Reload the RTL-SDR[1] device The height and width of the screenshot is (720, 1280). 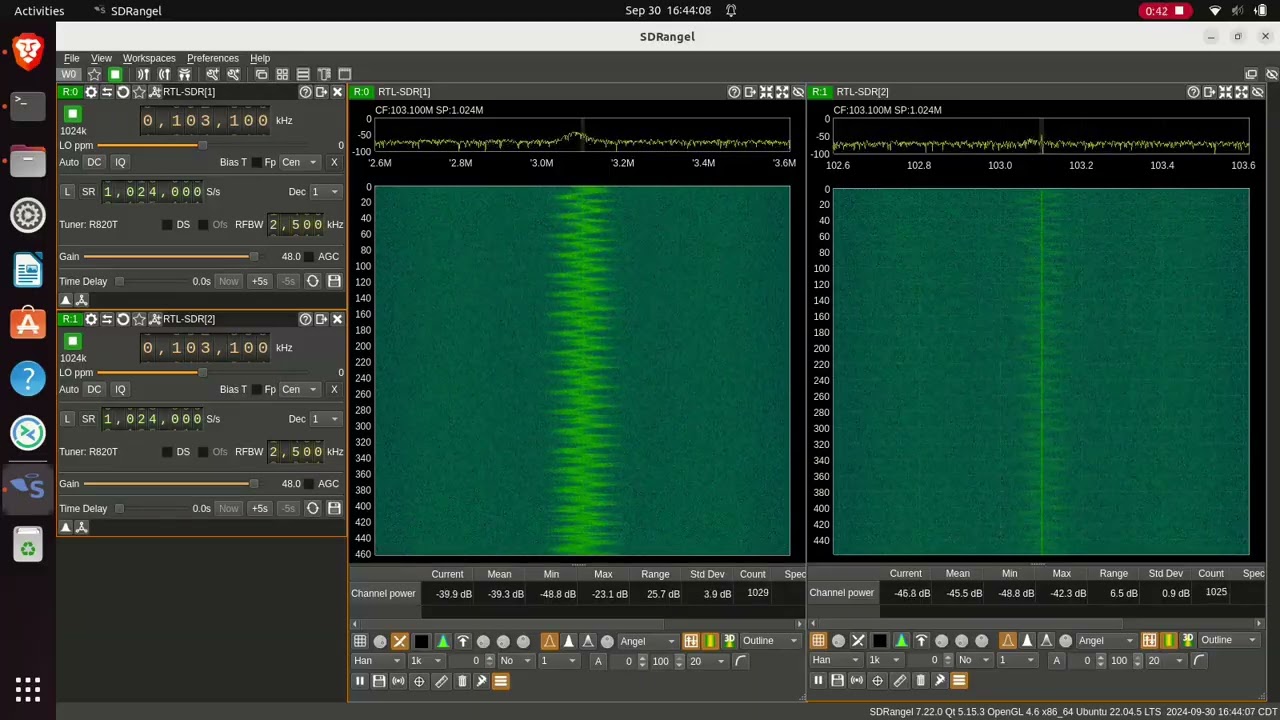(123, 92)
